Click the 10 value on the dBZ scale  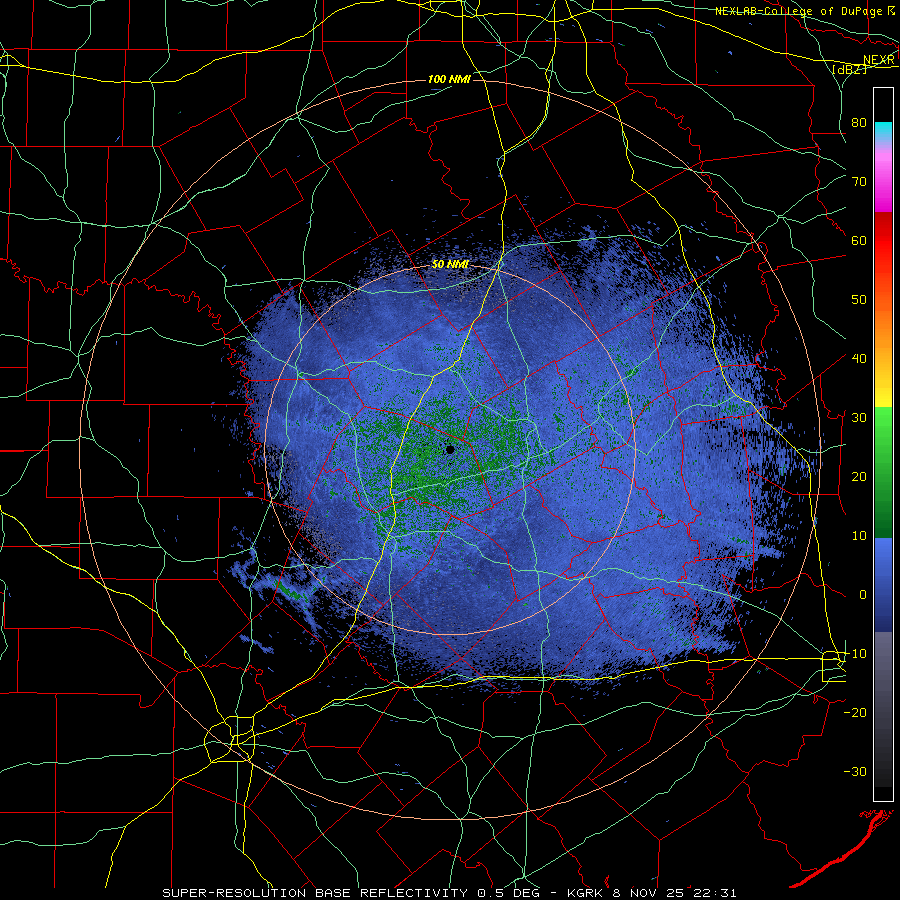[x=859, y=536]
